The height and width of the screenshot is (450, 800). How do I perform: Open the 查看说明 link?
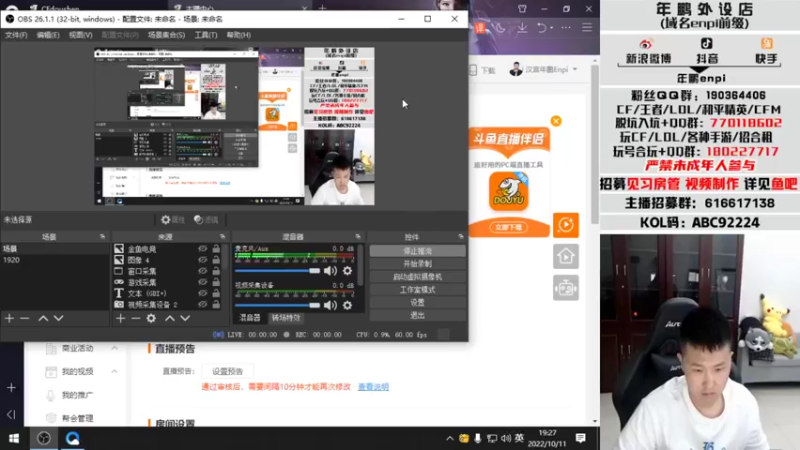(x=373, y=387)
